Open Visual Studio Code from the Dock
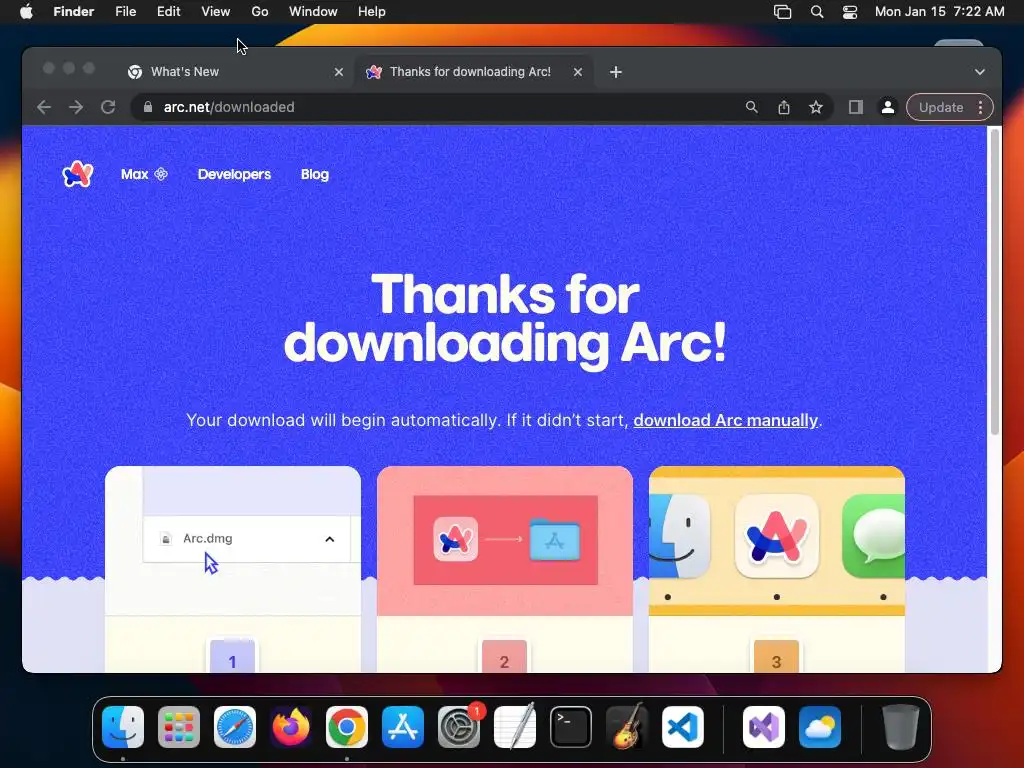This screenshot has width=1024, height=768. click(x=683, y=727)
